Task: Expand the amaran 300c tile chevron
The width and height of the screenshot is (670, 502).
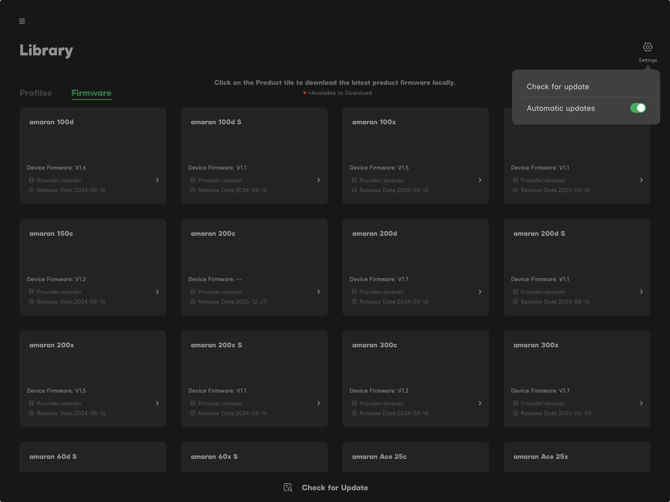Action: tap(480, 403)
